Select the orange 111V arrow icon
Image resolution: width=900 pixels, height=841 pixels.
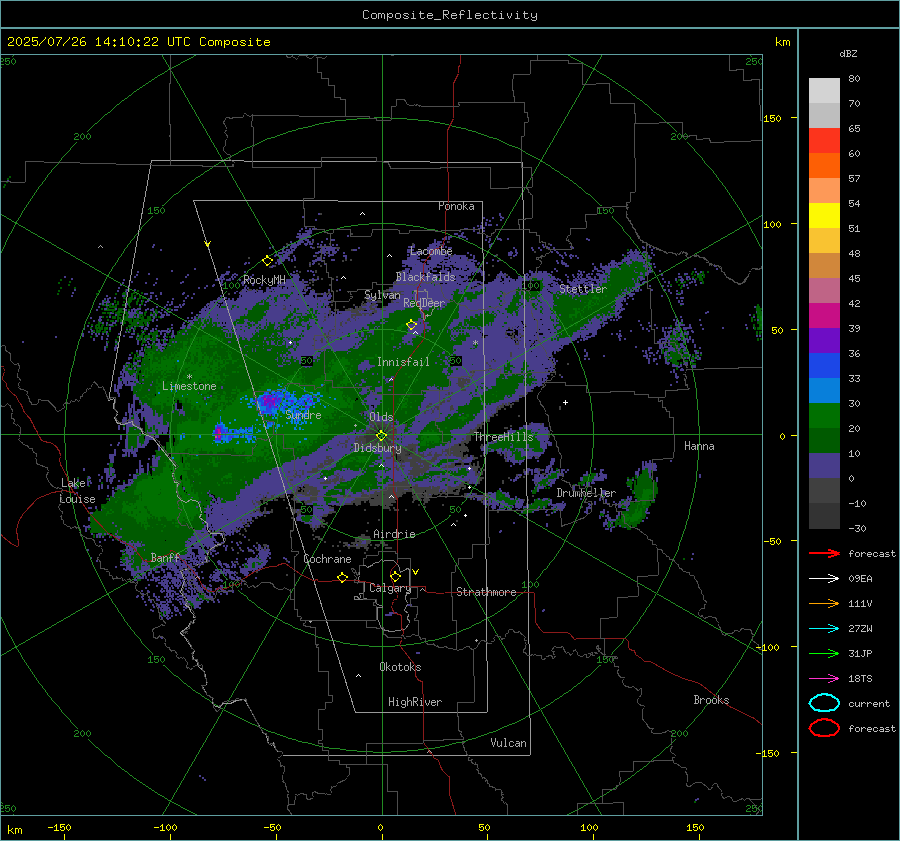824,603
